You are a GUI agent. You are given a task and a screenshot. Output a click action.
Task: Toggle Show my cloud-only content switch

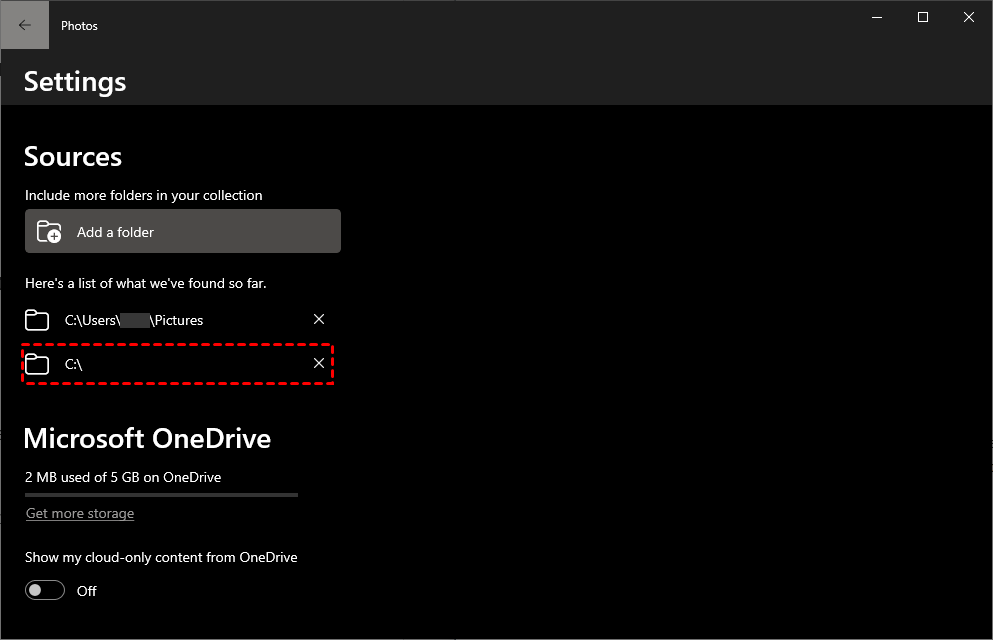pos(45,590)
